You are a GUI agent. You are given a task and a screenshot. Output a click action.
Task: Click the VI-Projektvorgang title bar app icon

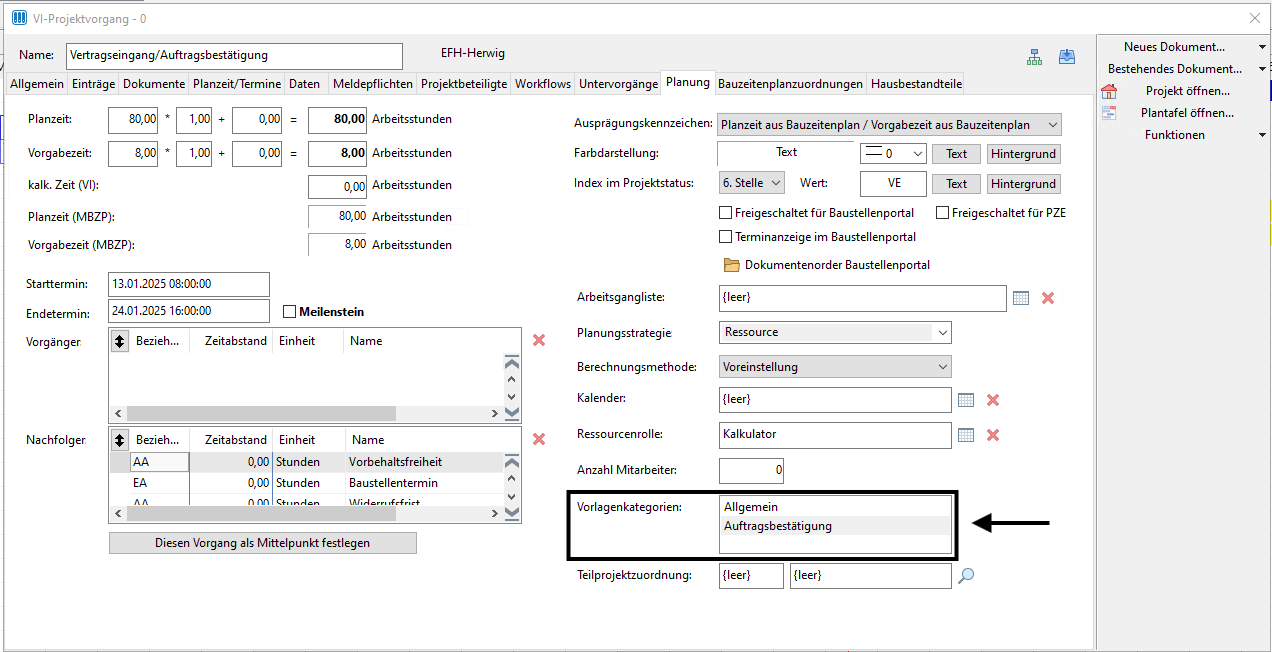18,18
